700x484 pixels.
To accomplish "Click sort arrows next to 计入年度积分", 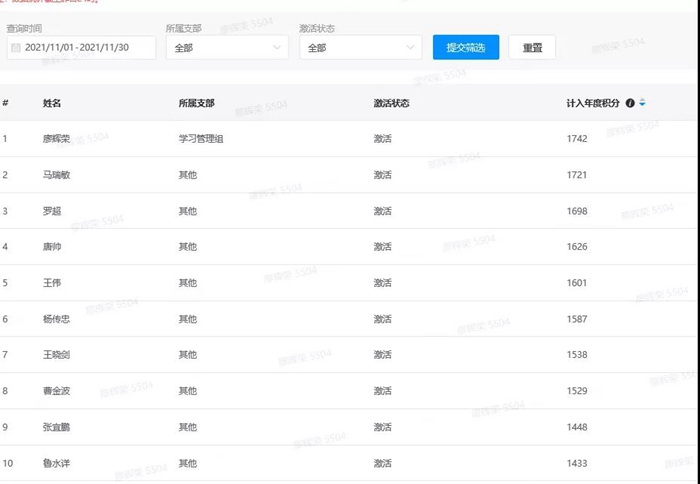I will (x=643, y=103).
